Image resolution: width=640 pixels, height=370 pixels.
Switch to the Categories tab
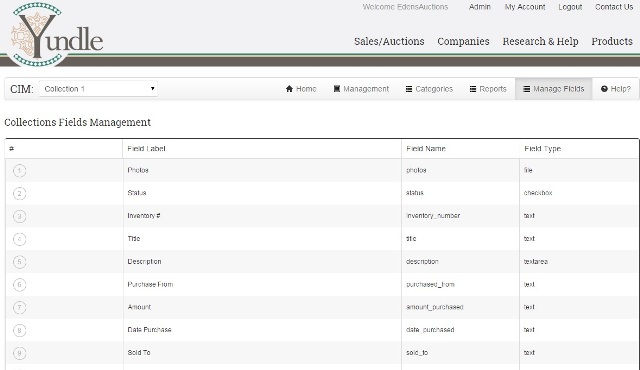coord(429,89)
